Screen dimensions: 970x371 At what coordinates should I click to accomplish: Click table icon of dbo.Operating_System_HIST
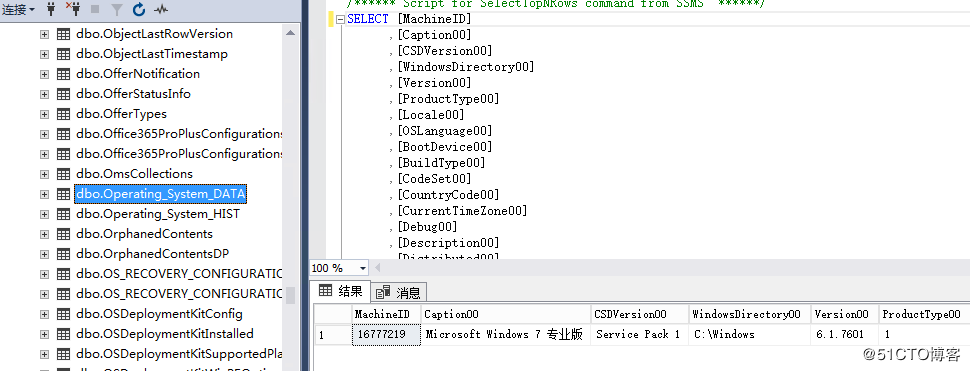click(63, 214)
